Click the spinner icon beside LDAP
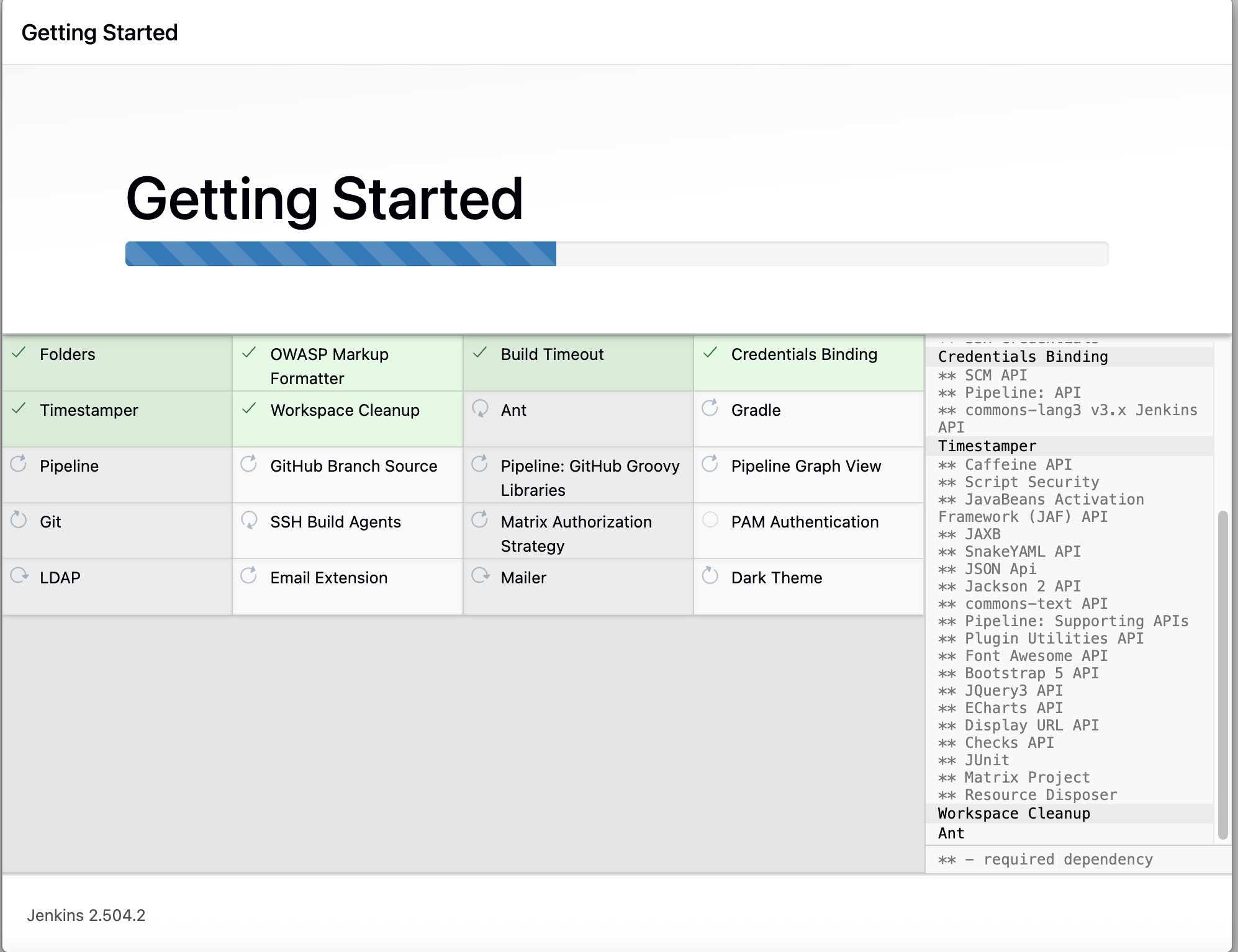The height and width of the screenshot is (952, 1238). click(19, 575)
